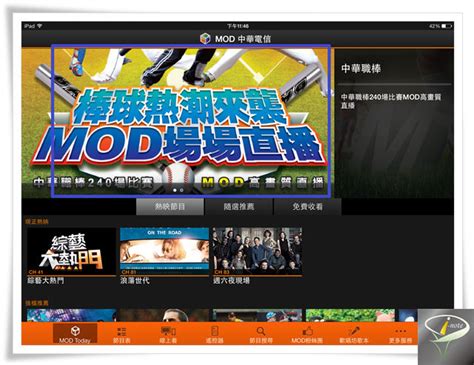This screenshot has width=474, height=365.
Task: Tap the 中華職棒 heading in side panel
Action: [361, 69]
